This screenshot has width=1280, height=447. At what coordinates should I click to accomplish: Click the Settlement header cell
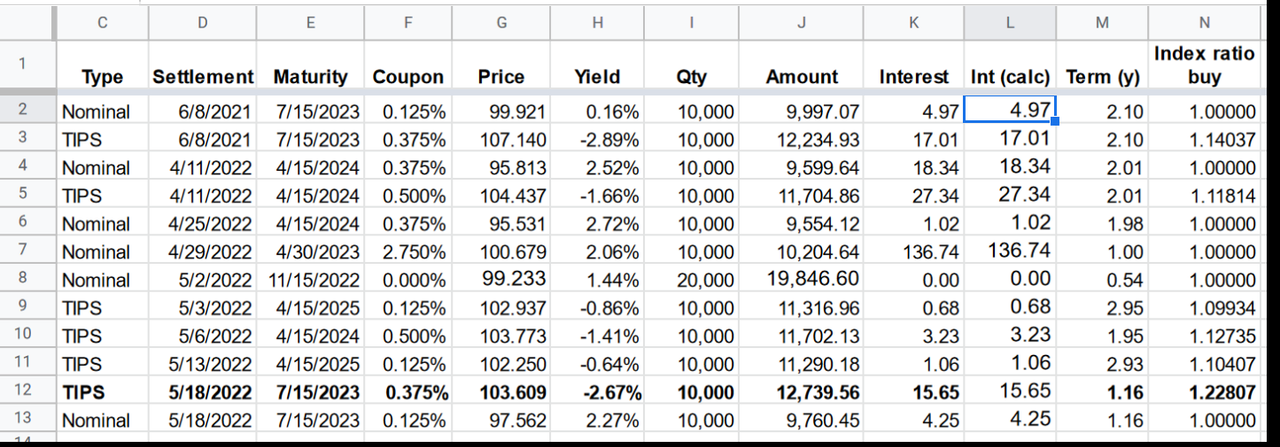click(203, 76)
